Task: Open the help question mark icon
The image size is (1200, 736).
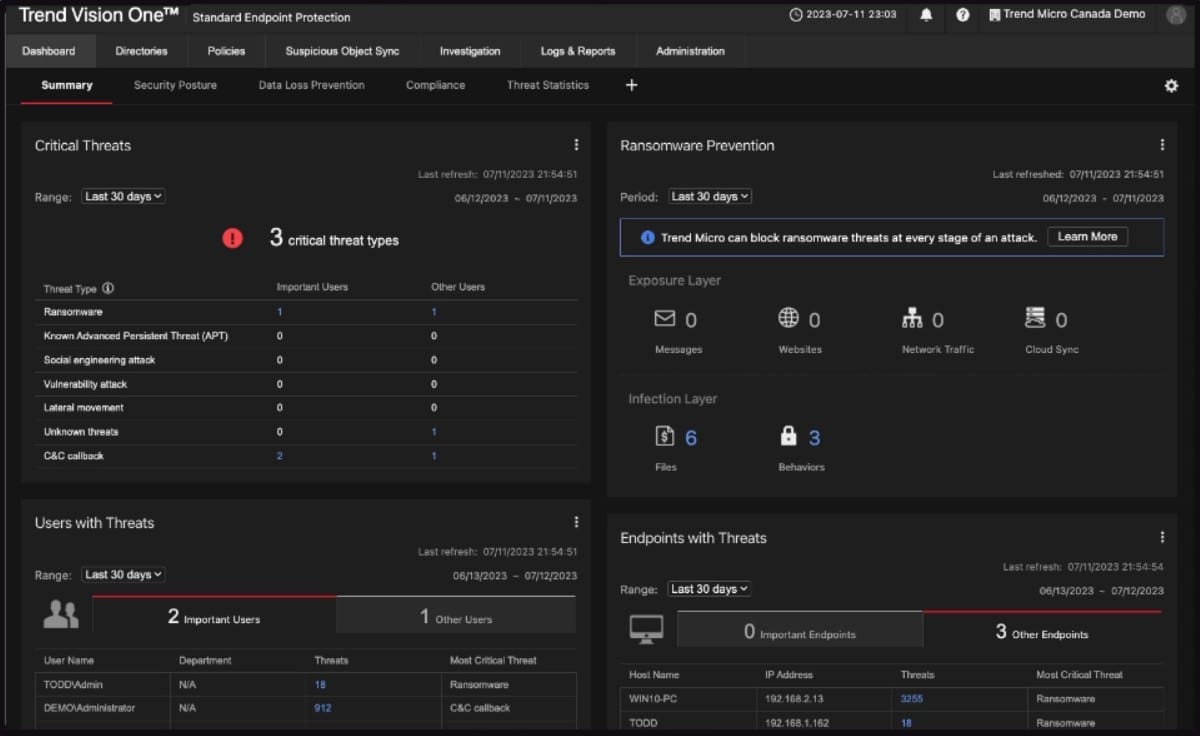Action: 962,15
